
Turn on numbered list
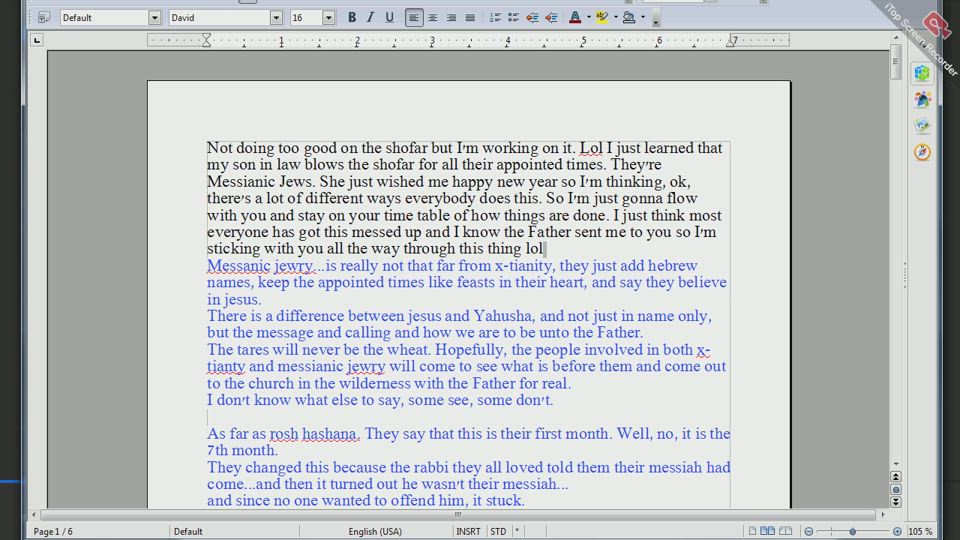point(495,18)
